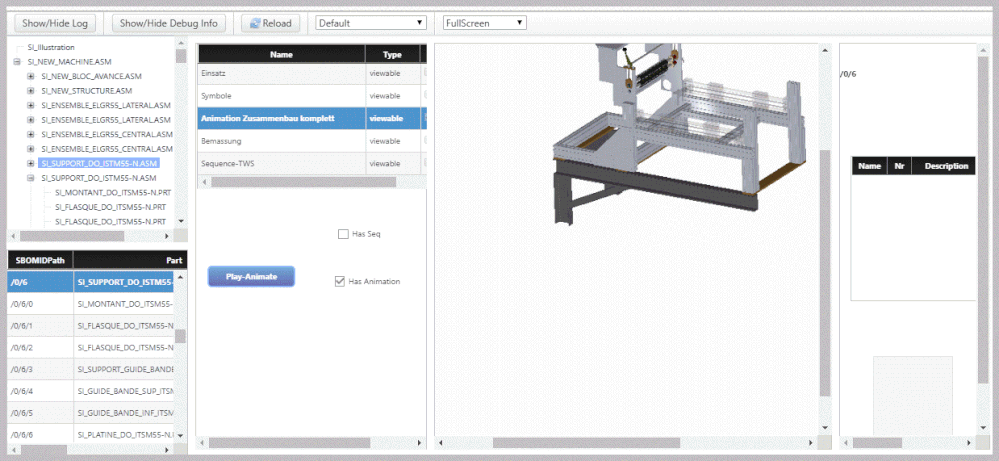Uncheck the Has Animation checkbox
Image resolution: width=999 pixels, height=461 pixels.
pos(340,281)
